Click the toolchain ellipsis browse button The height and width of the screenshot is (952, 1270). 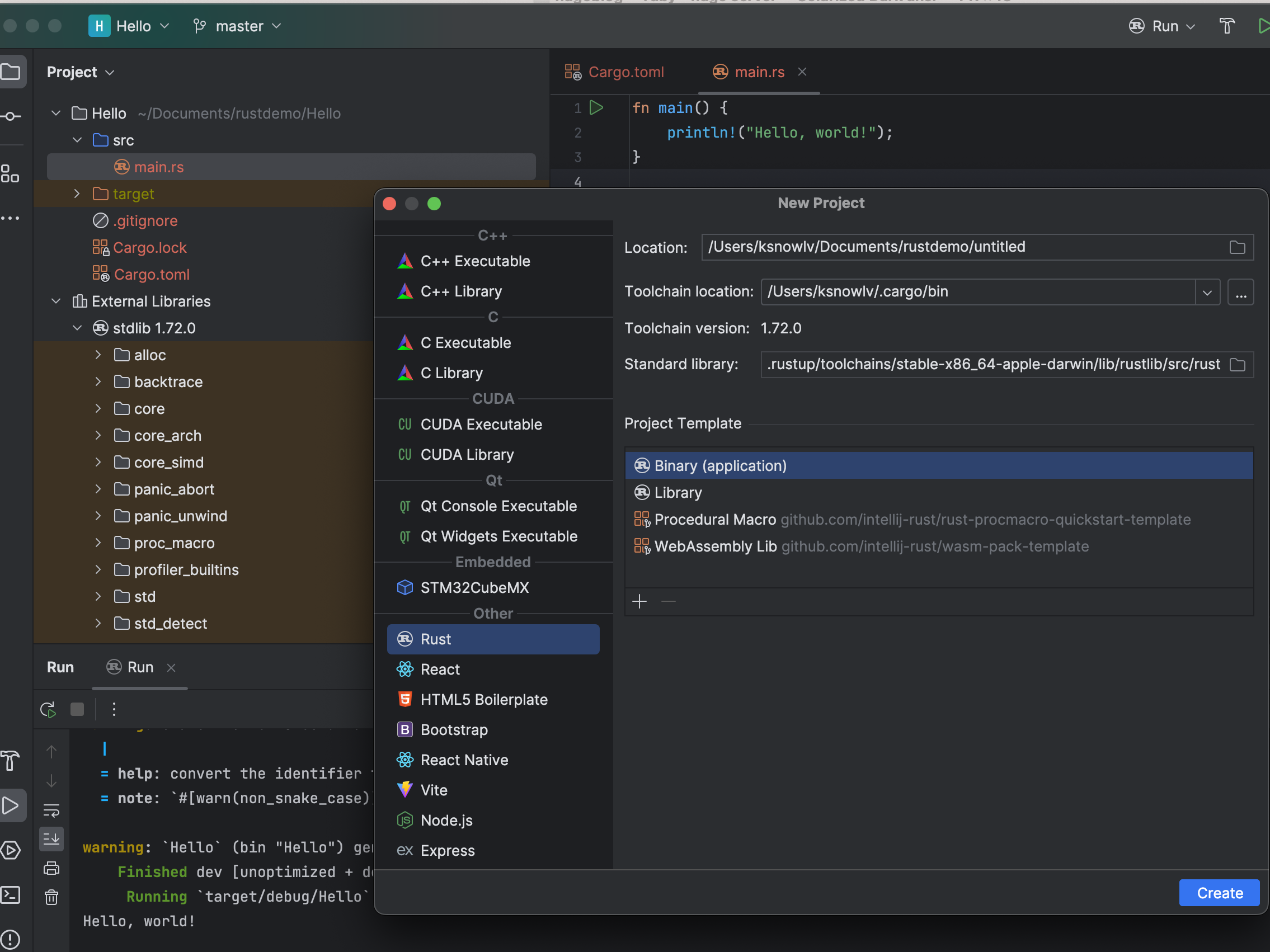click(x=1240, y=292)
